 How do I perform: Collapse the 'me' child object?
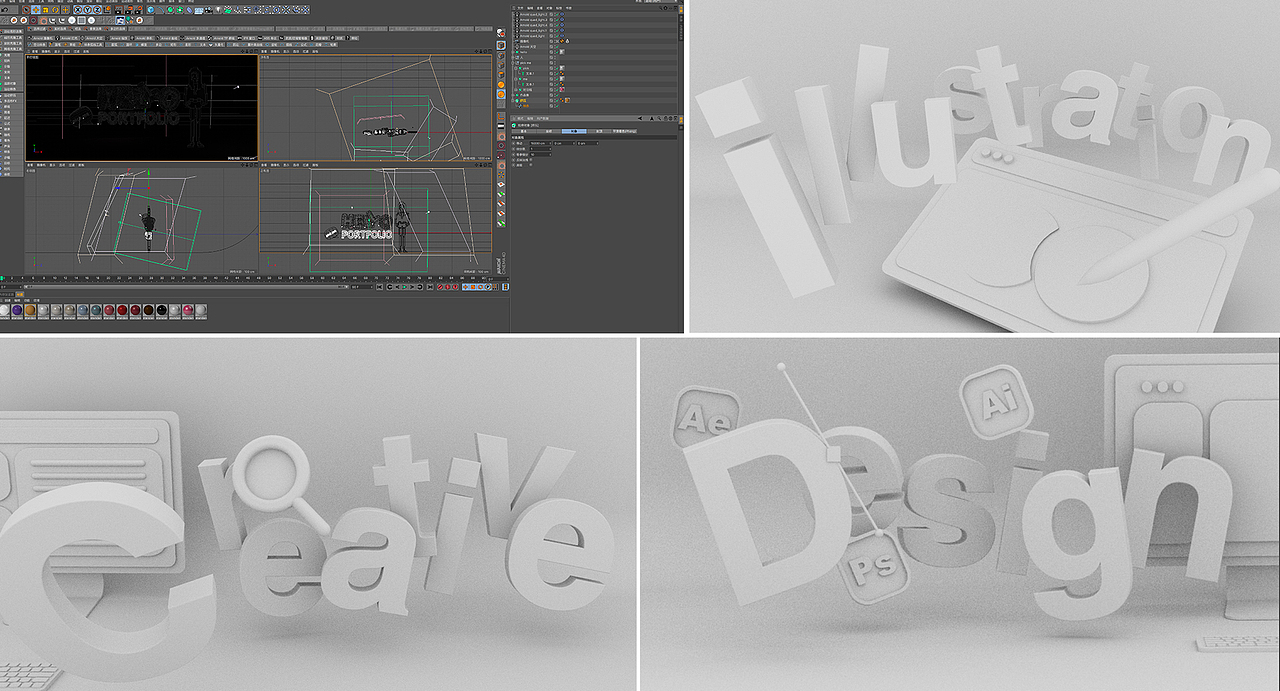[x=516, y=79]
